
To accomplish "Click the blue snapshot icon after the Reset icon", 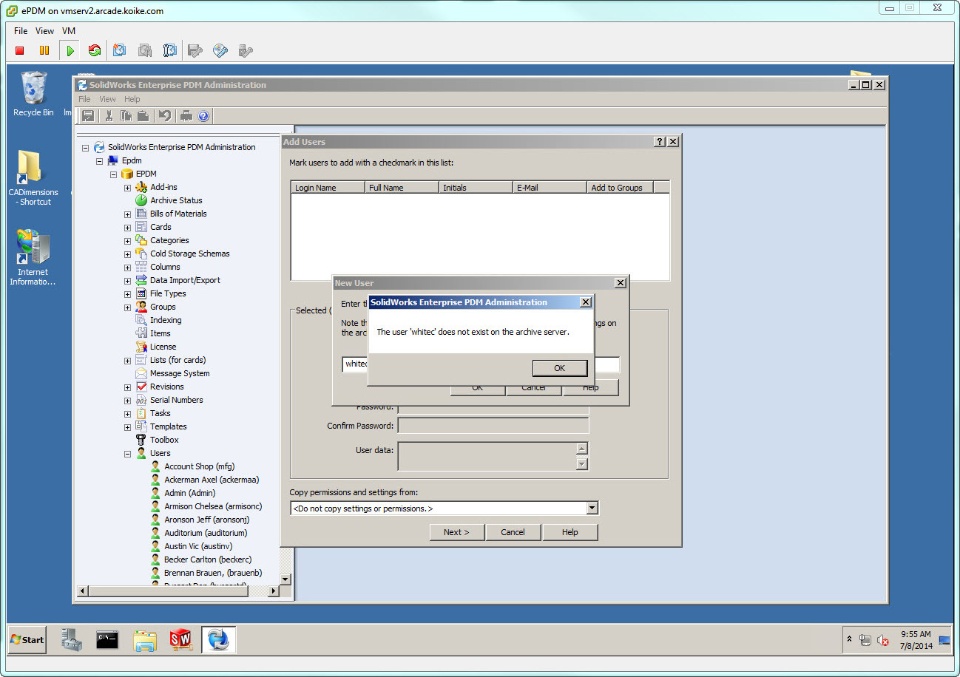I will pos(119,51).
